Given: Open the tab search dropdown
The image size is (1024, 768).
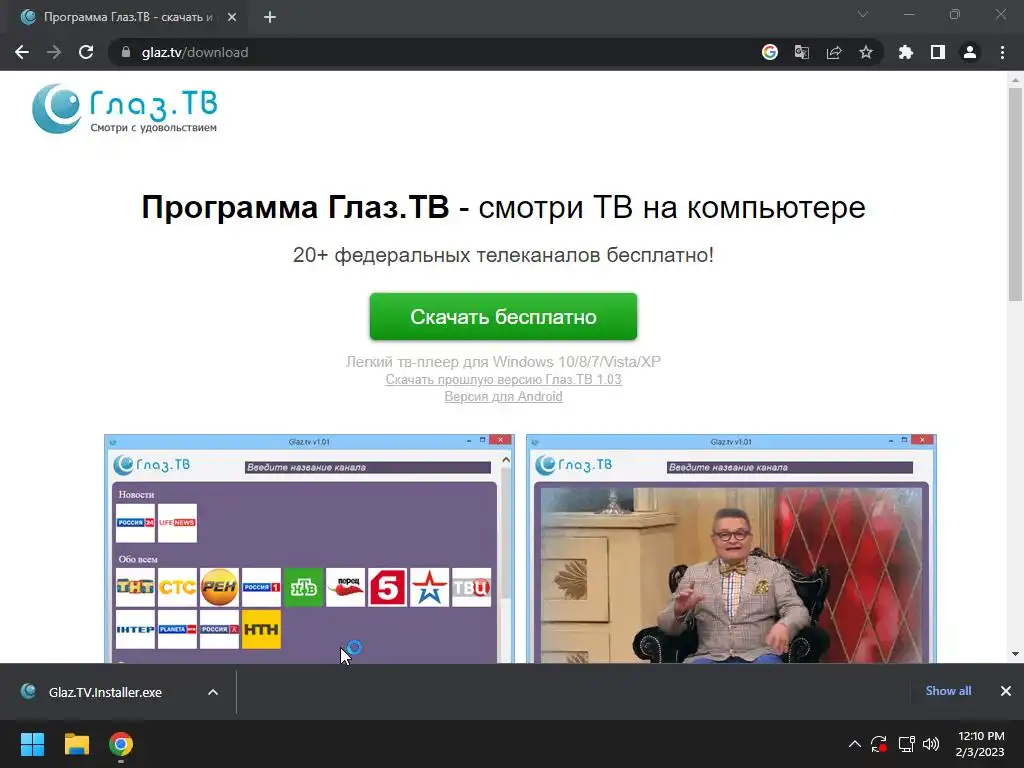Looking at the screenshot, I should (863, 14).
